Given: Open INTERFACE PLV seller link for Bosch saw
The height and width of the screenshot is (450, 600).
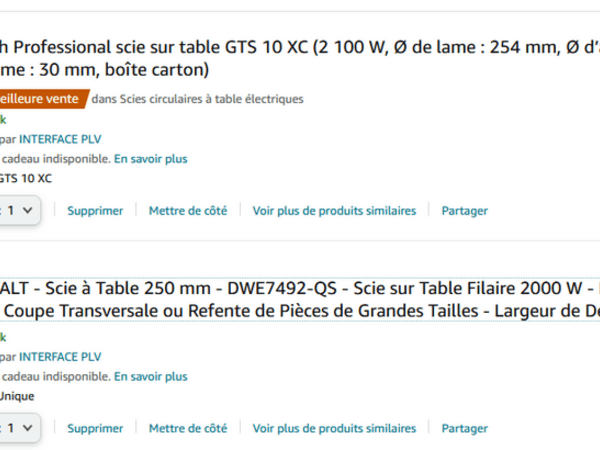Looking at the screenshot, I should 60,139.
